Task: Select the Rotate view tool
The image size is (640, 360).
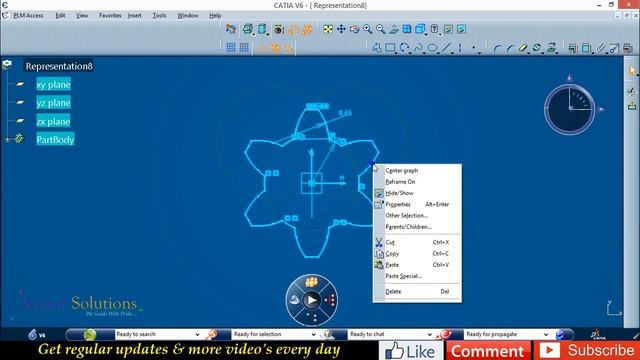Action: pos(354,29)
